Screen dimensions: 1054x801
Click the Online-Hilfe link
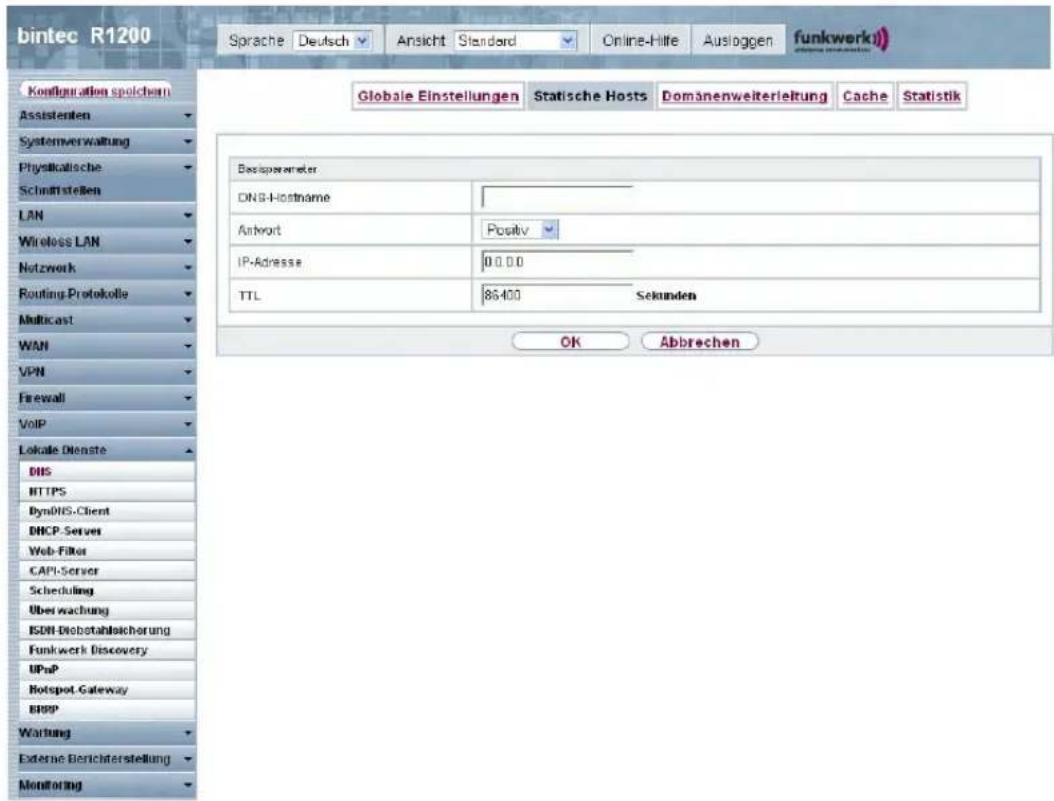[640, 40]
